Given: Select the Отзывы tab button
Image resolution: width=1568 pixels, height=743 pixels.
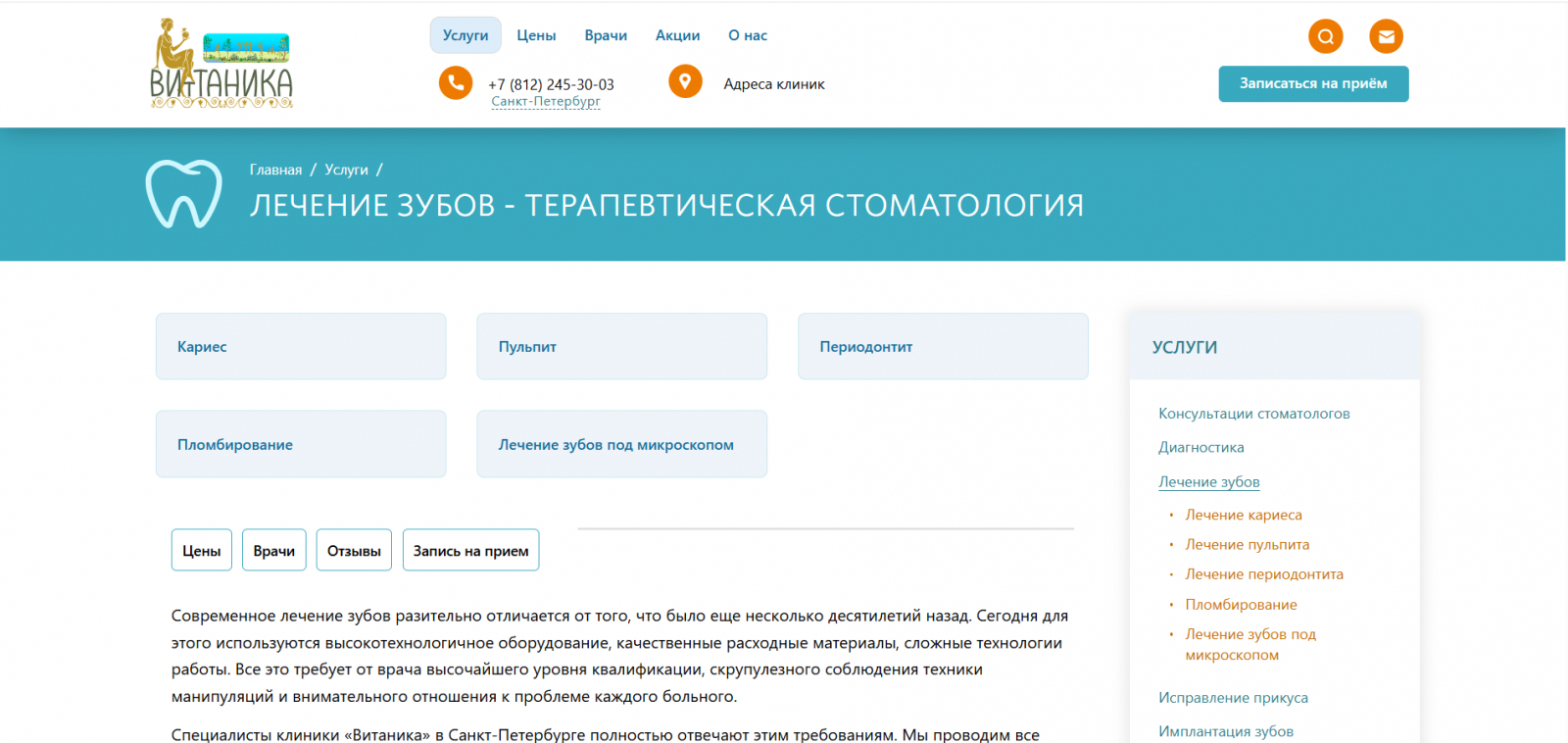Looking at the screenshot, I should (x=354, y=550).
